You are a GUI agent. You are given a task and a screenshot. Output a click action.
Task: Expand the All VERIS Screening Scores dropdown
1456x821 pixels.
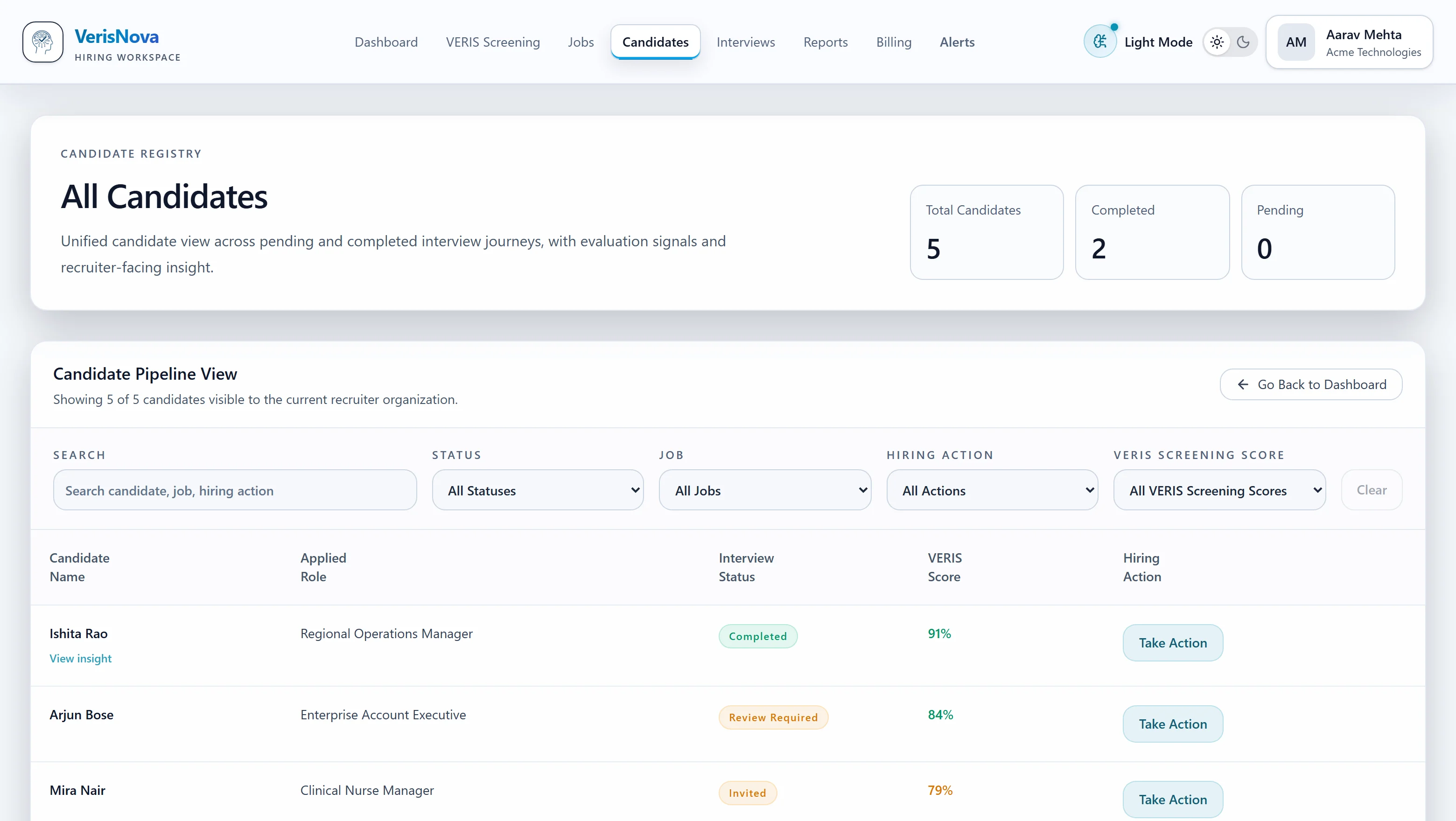(x=1219, y=490)
